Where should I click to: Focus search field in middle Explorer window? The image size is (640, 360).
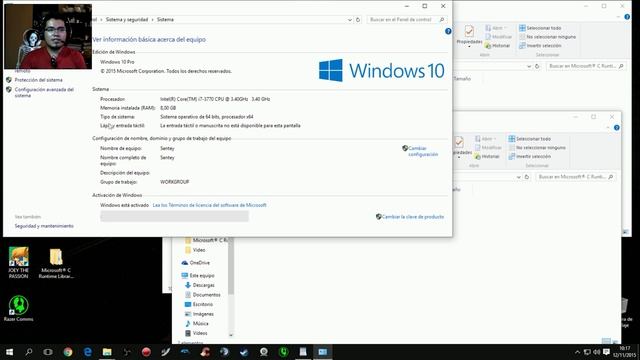576,177
